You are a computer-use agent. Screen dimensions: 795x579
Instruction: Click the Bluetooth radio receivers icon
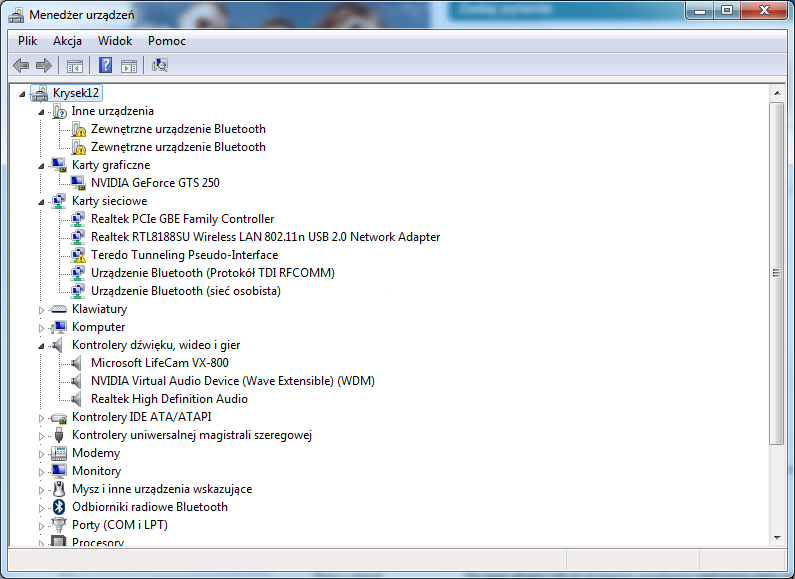tap(59, 507)
